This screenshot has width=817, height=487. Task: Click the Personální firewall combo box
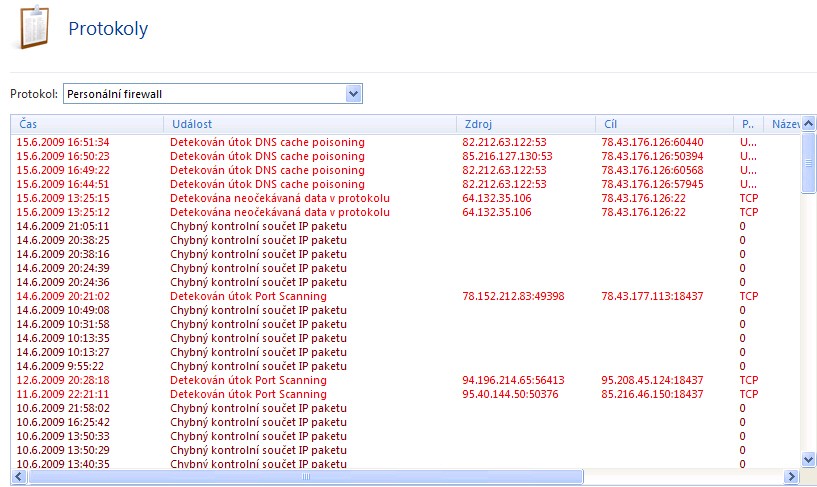pyautogui.click(x=213, y=94)
